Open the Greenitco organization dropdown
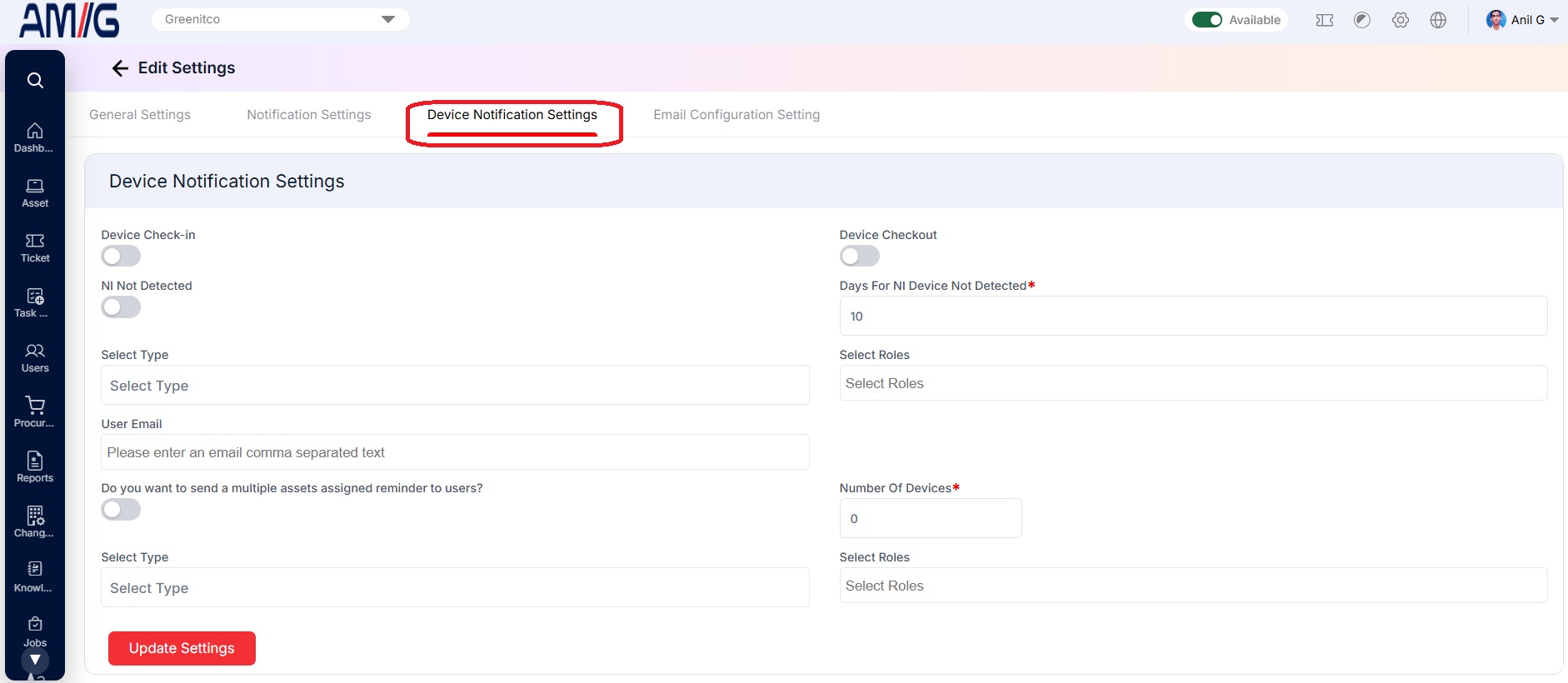 pos(280,19)
